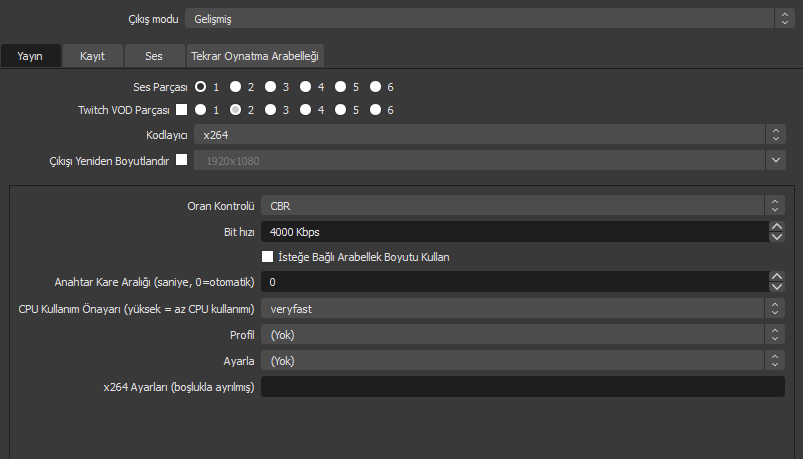Decrease Anahtar Kare Aralığı with down arrow
The height and width of the screenshot is (459, 803).
tap(776, 288)
